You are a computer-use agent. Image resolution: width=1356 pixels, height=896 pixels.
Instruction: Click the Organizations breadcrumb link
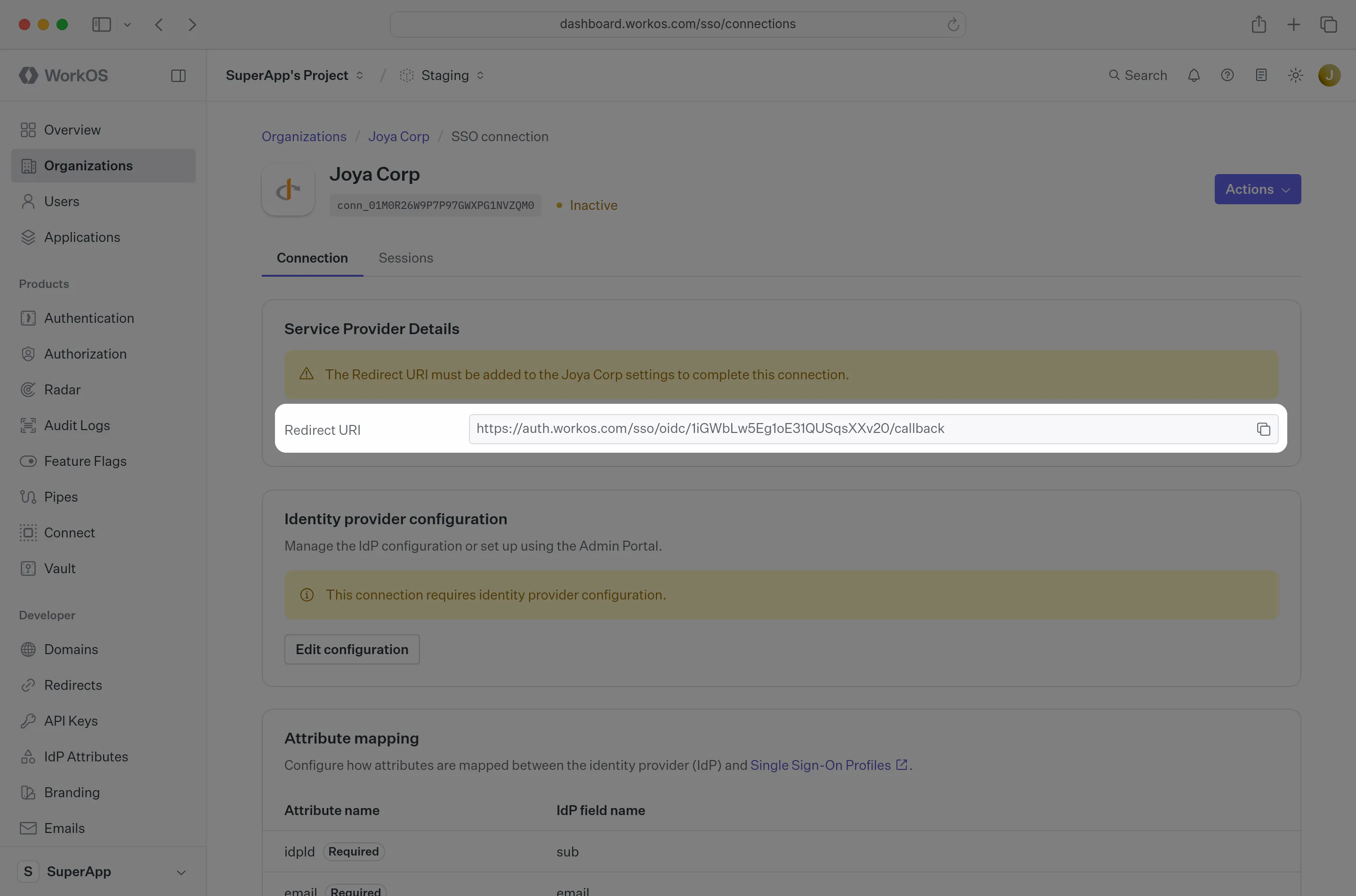[304, 136]
